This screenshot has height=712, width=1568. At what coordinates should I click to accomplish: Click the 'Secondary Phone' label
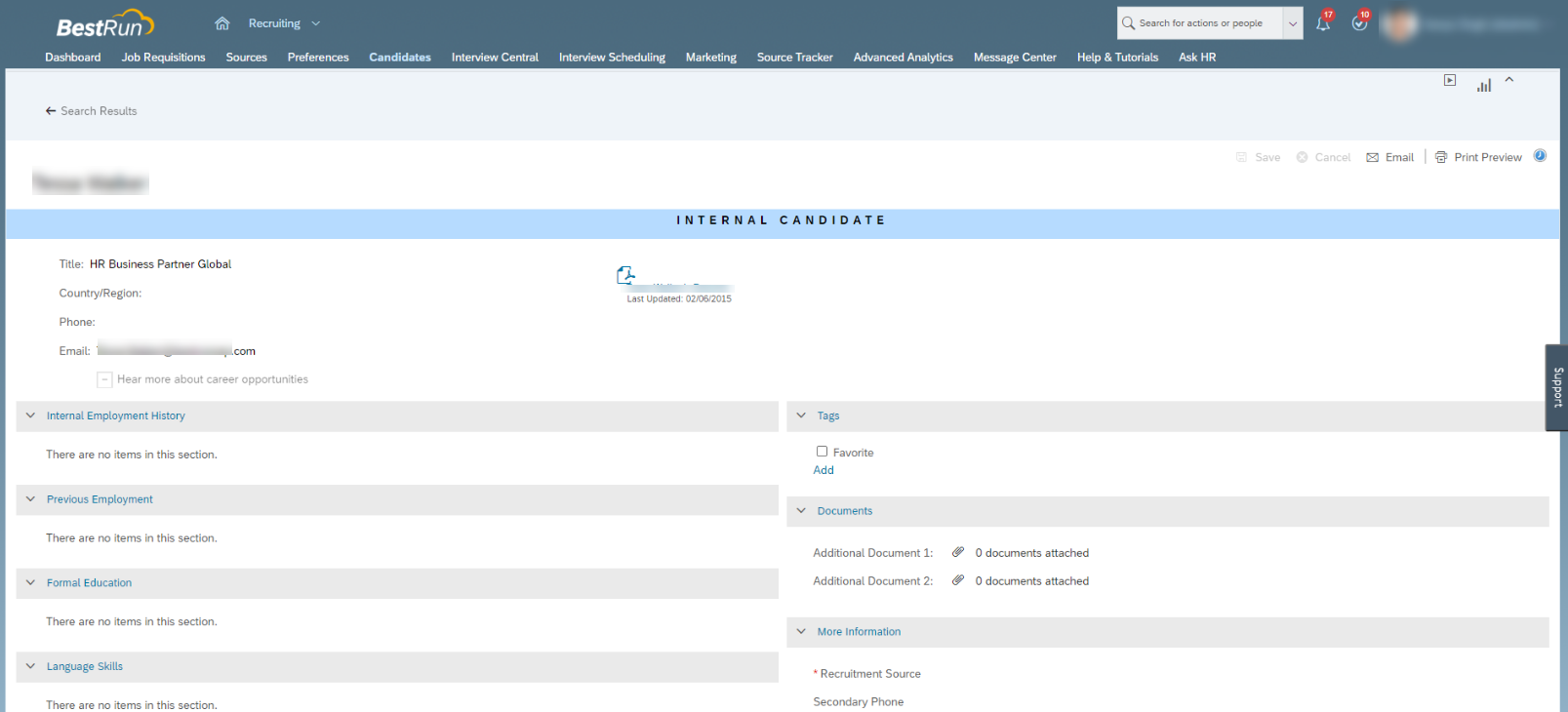(859, 702)
